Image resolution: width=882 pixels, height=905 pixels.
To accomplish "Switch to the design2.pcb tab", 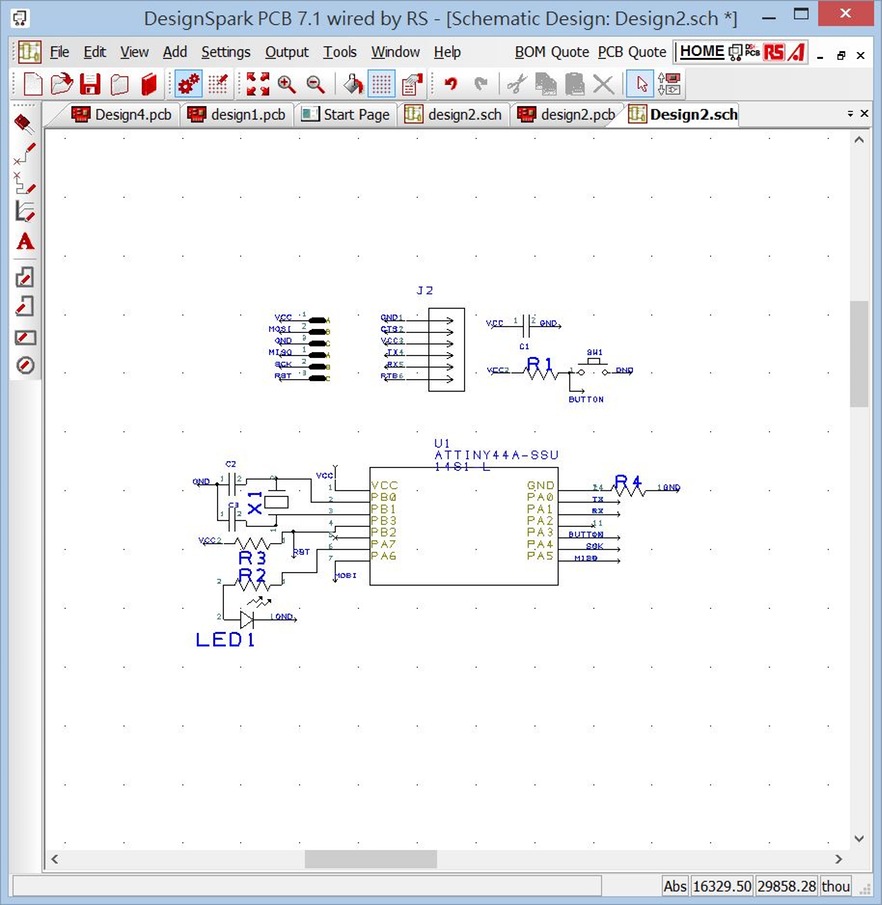I will [566, 114].
